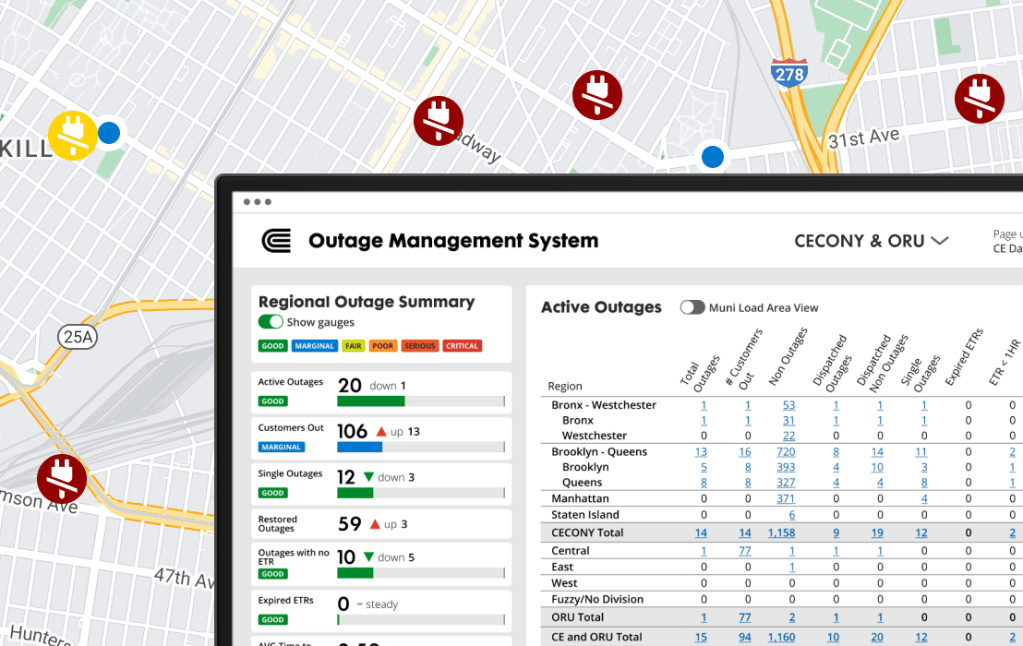This screenshot has width=1023, height=646.
Task: Select the CRITICAL legend tag
Action: [462, 346]
